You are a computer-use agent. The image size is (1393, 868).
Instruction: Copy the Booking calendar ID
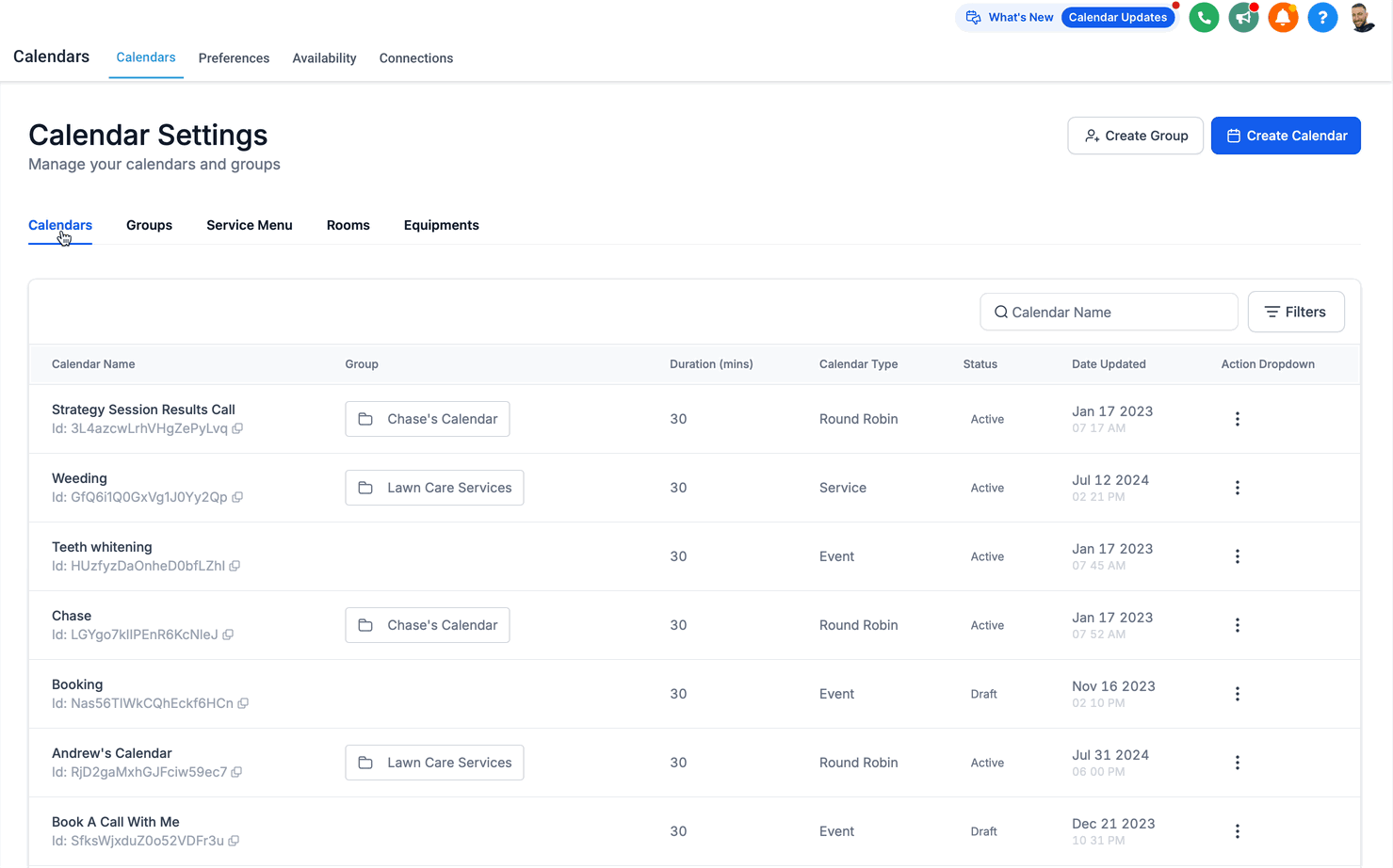[243, 703]
